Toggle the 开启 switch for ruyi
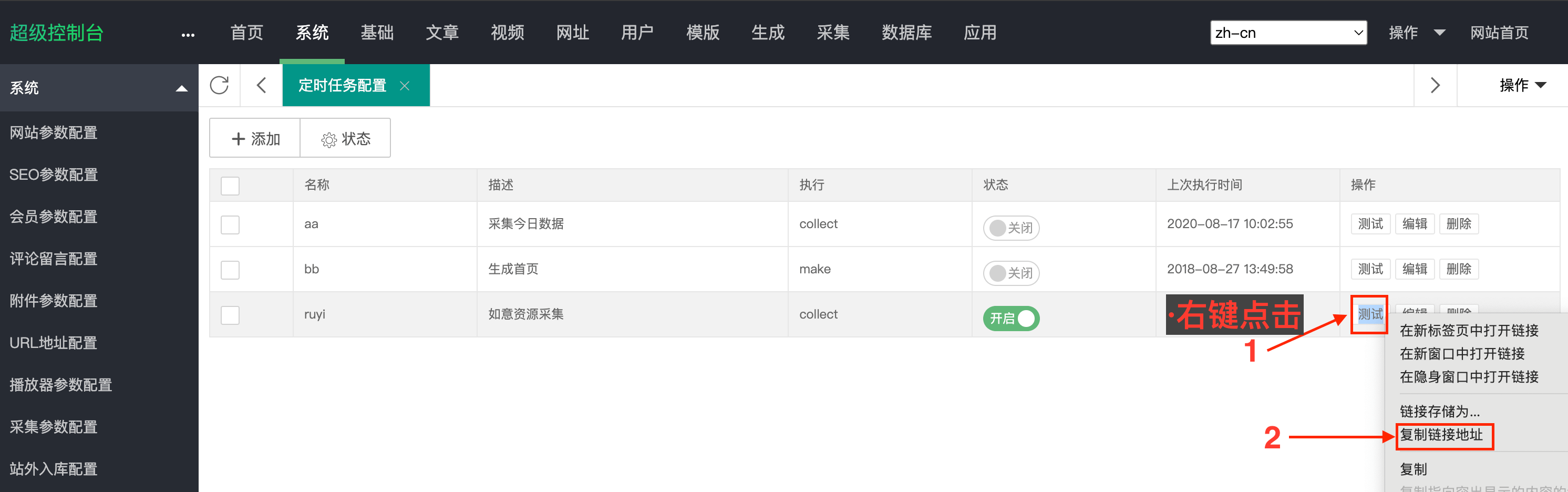The image size is (1568, 492). (x=1011, y=319)
